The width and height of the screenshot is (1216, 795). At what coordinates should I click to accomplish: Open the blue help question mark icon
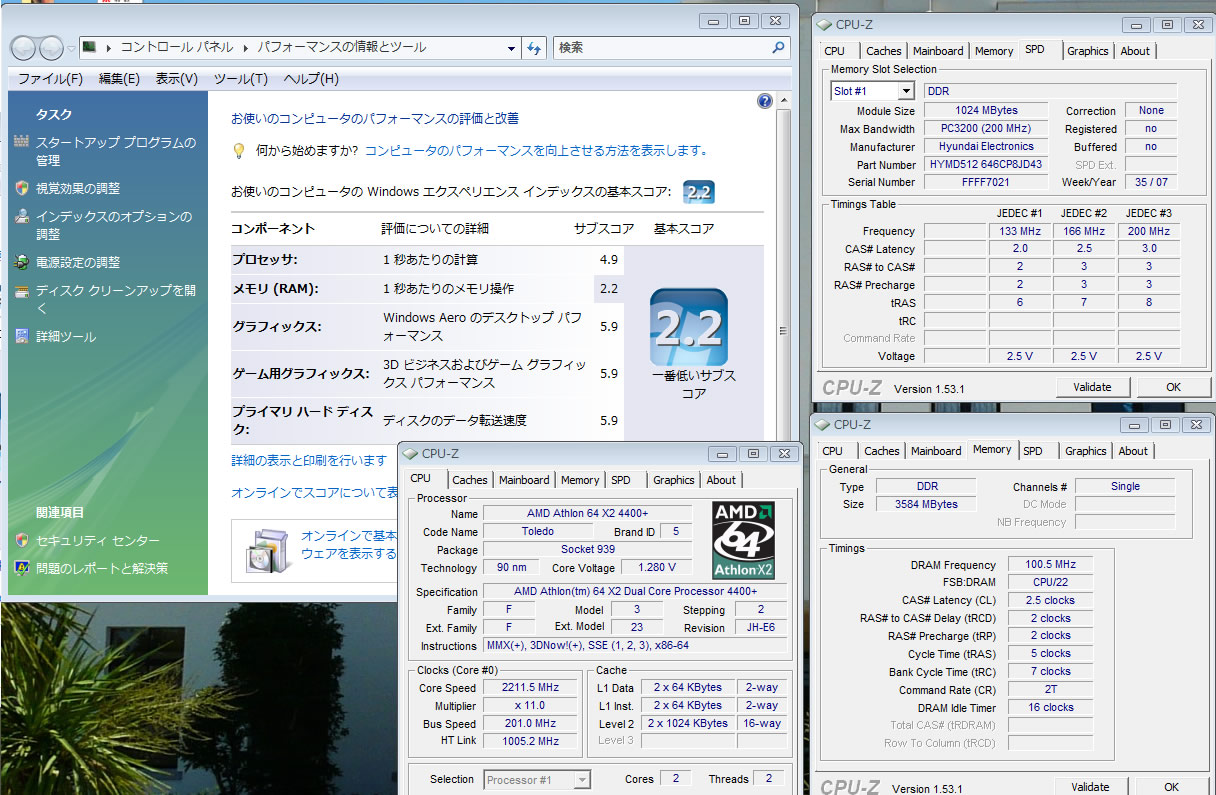coord(765,100)
